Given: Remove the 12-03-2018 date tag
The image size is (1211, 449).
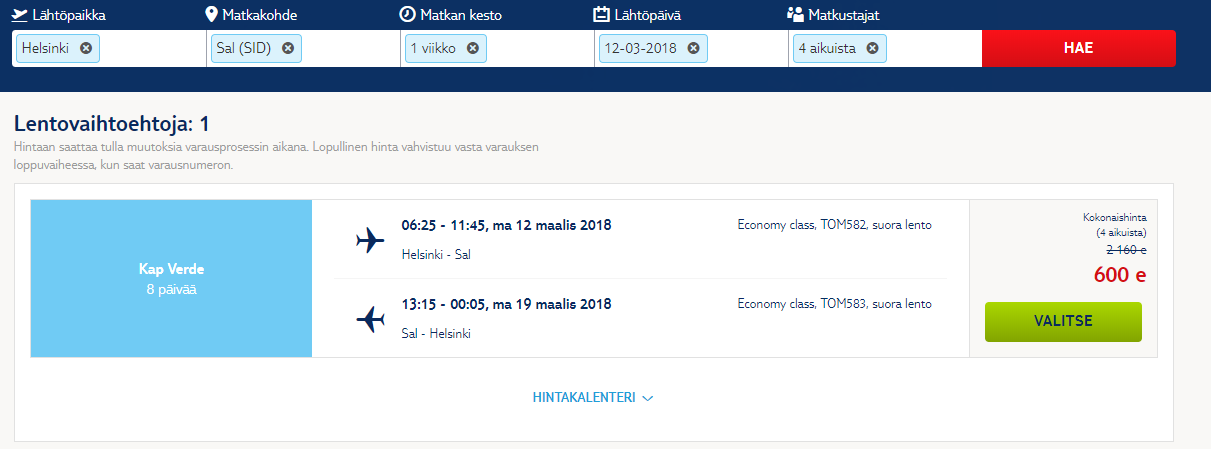Looking at the screenshot, I should [693, 48].
